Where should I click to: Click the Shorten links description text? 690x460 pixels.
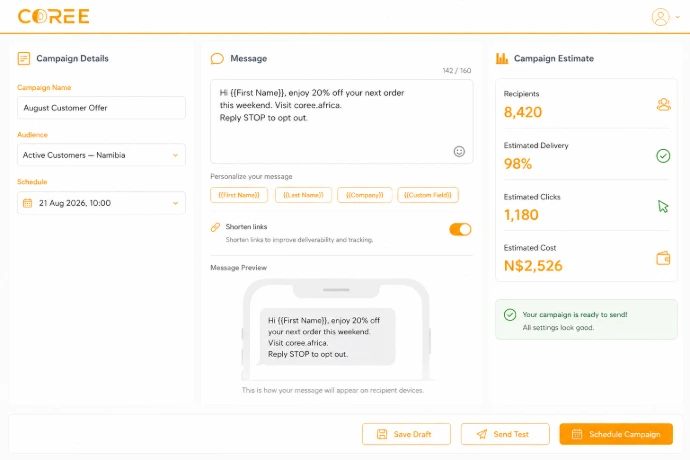(299, 240)
